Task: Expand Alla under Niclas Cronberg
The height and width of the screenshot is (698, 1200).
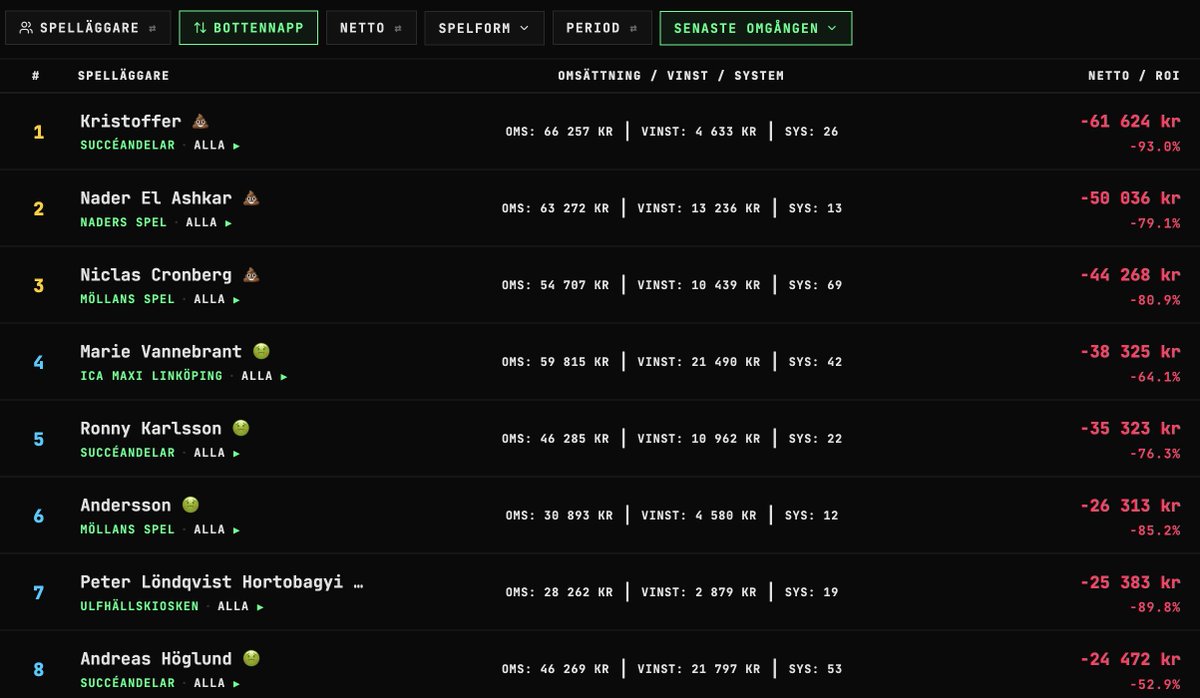Action: point(217,300)
